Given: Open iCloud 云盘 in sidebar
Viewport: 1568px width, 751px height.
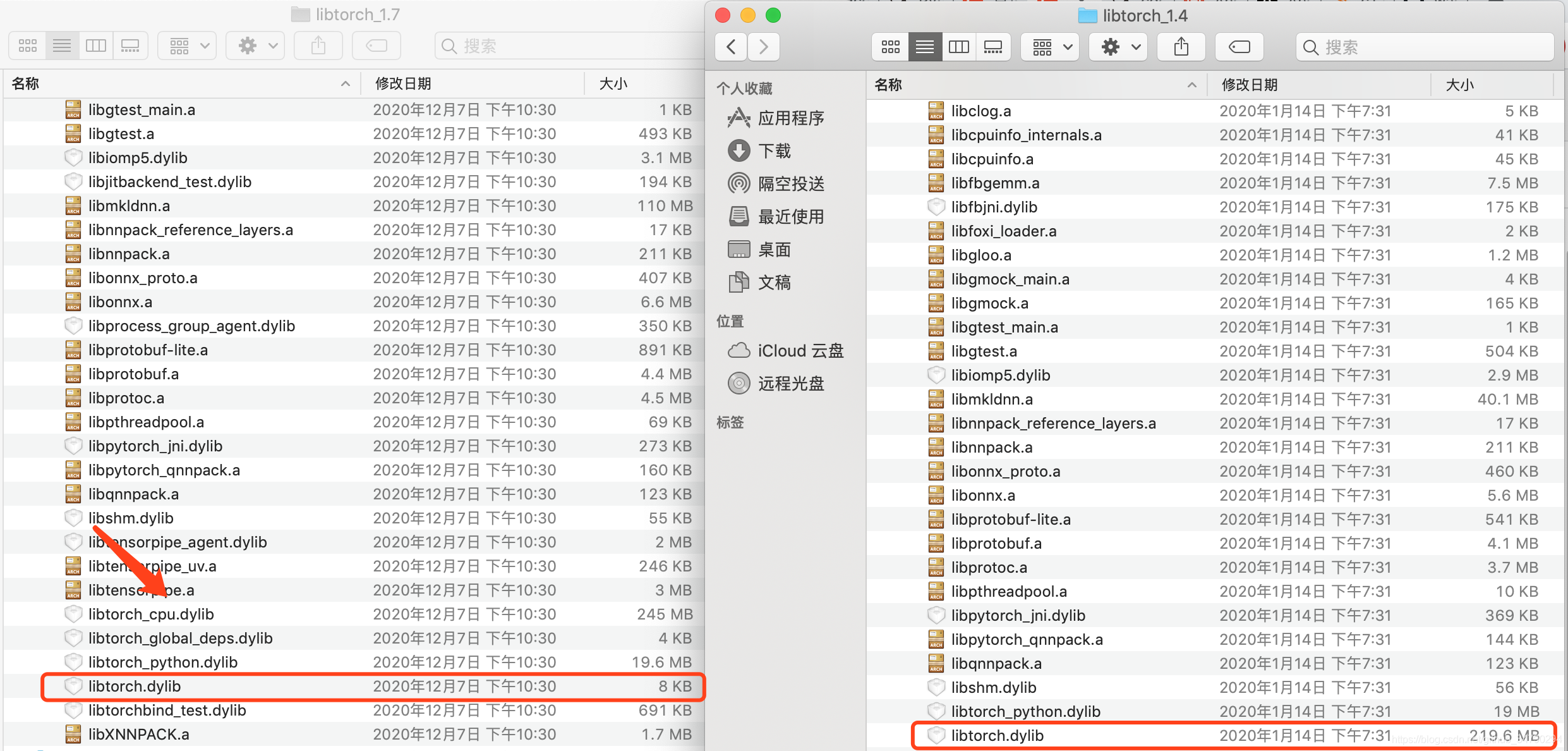Looking at the screenshot, I should [785, 351].
